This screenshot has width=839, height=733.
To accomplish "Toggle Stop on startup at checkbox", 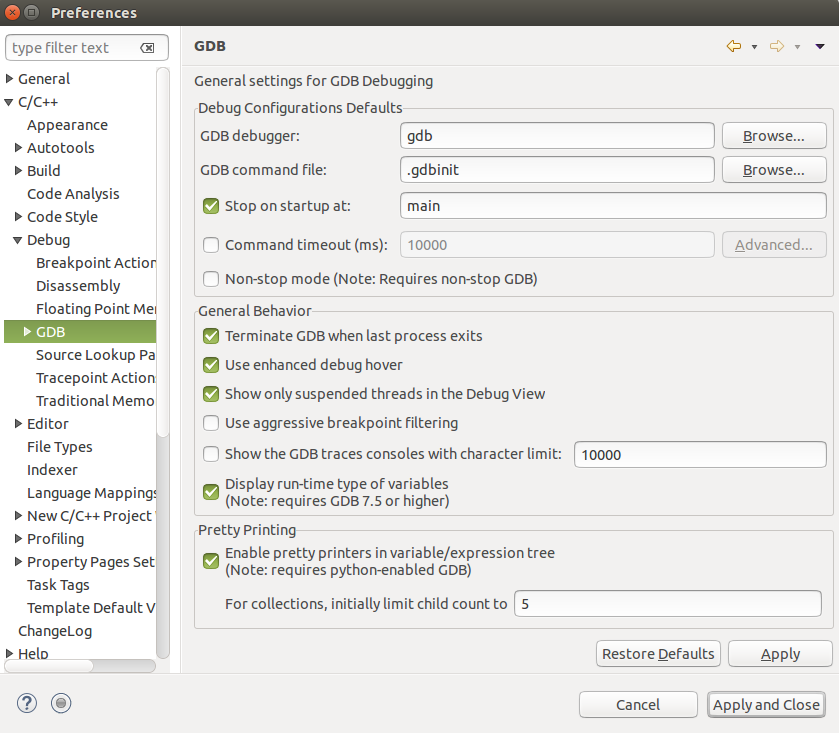I will click(211, 206).
